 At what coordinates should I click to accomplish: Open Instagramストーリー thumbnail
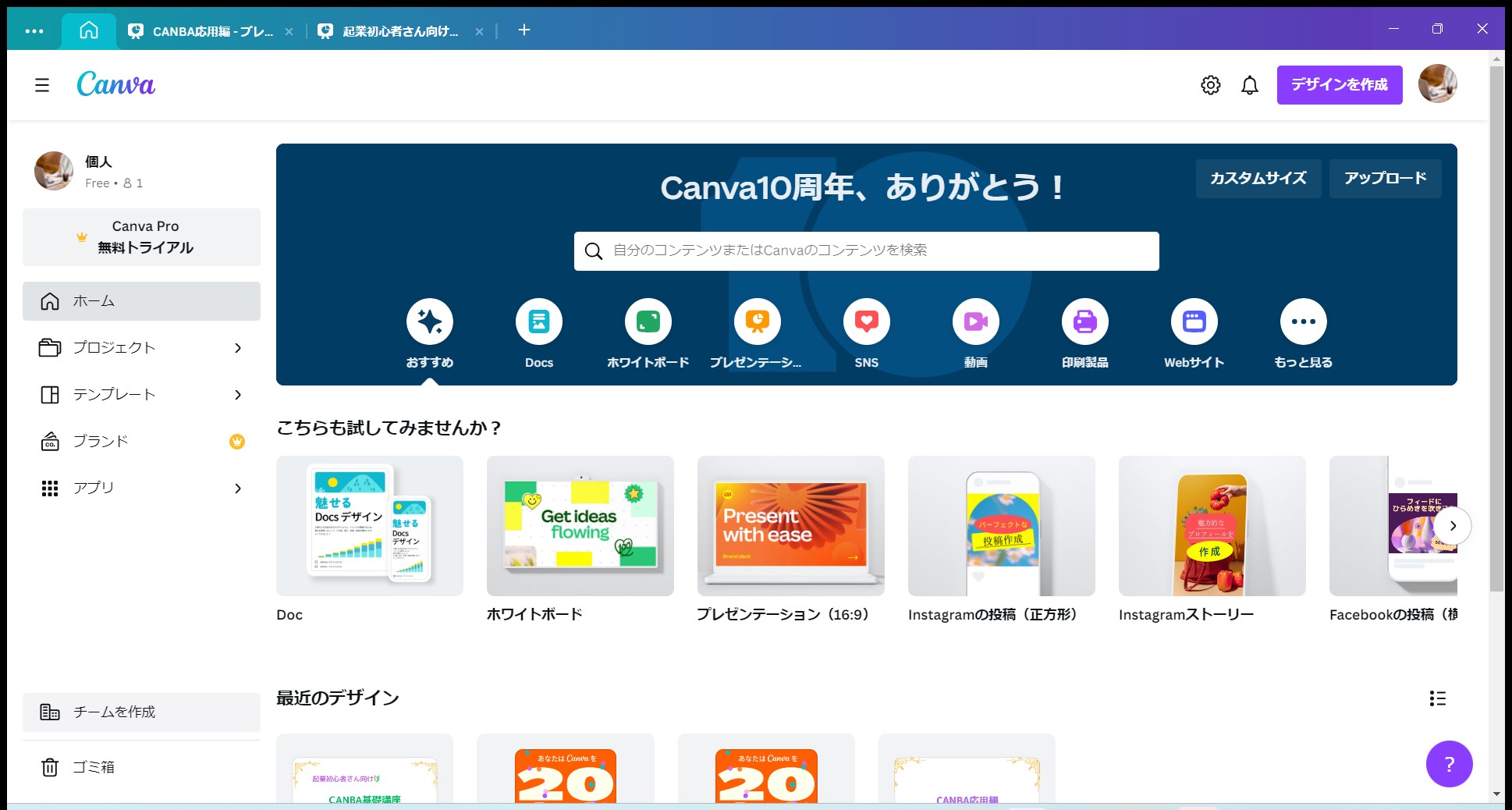pos(1212,526)
